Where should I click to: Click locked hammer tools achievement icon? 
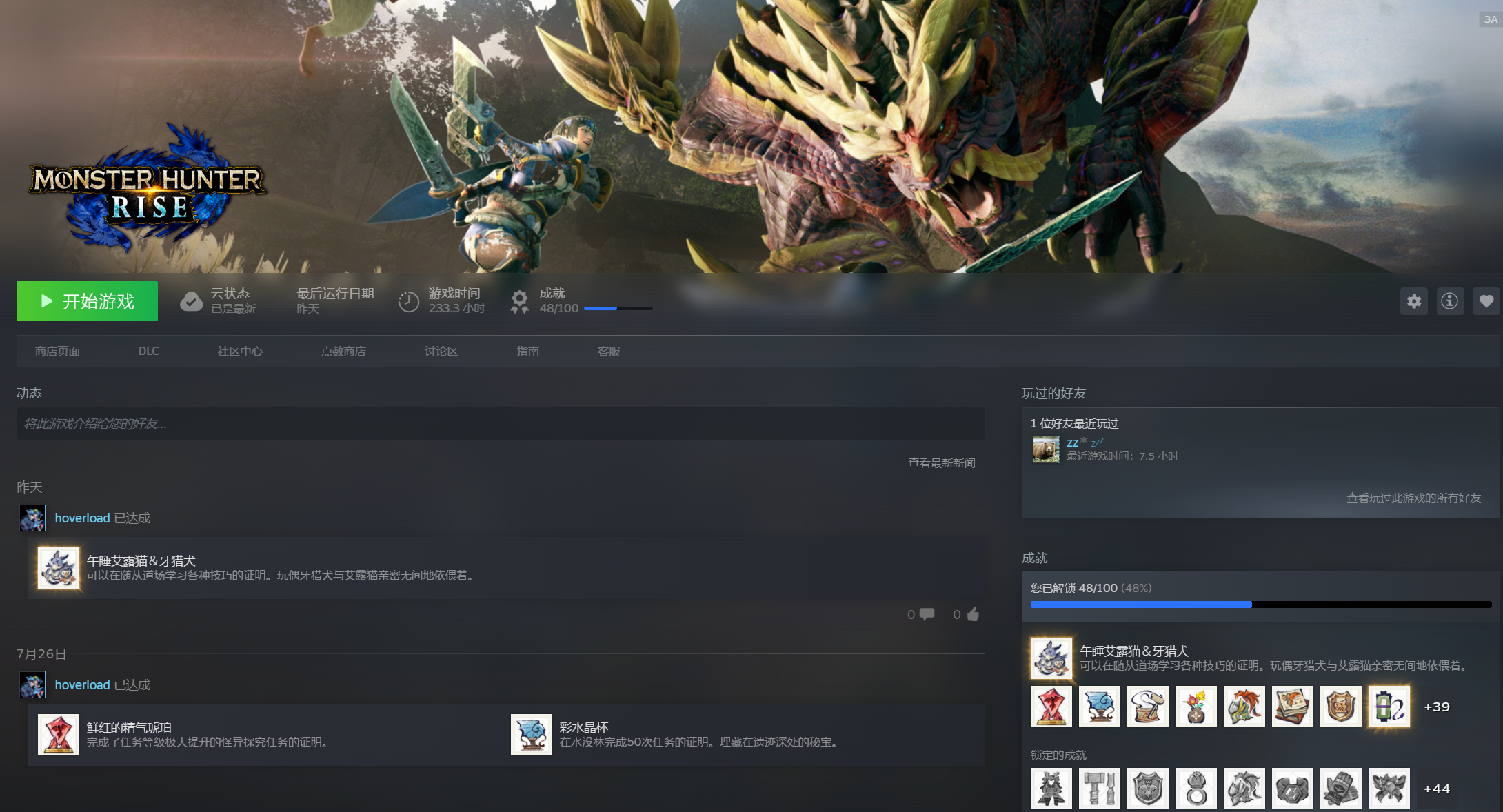click(x=1100, y=789)
